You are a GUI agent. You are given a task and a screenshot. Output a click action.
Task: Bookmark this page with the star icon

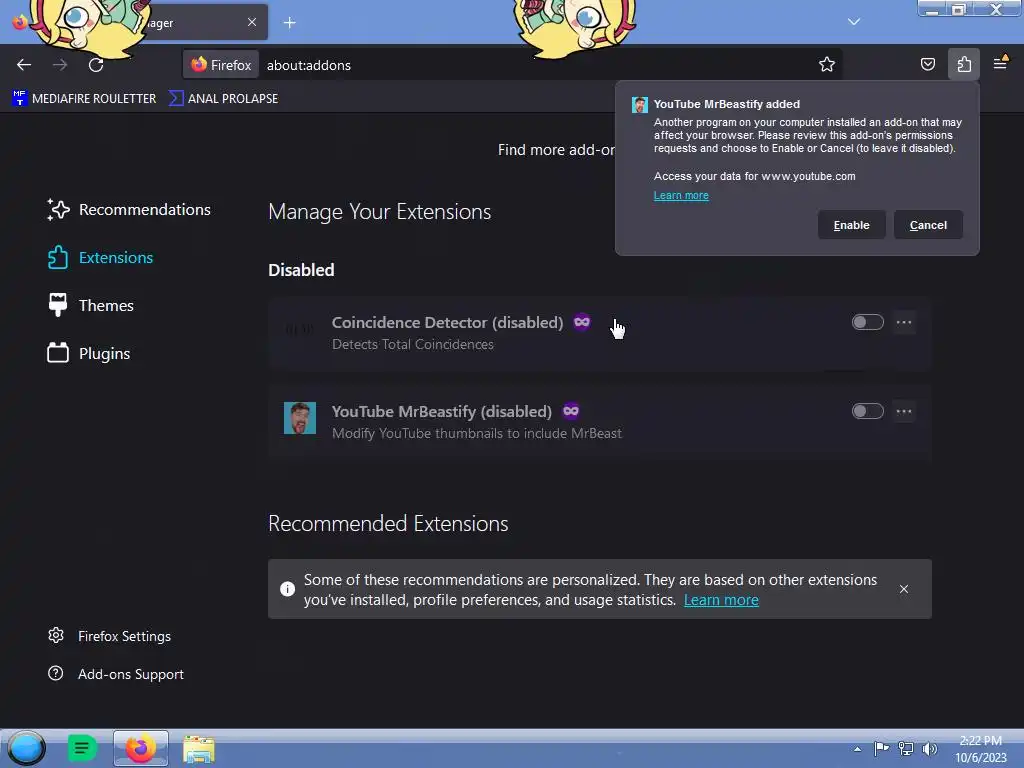click(827, 65)
